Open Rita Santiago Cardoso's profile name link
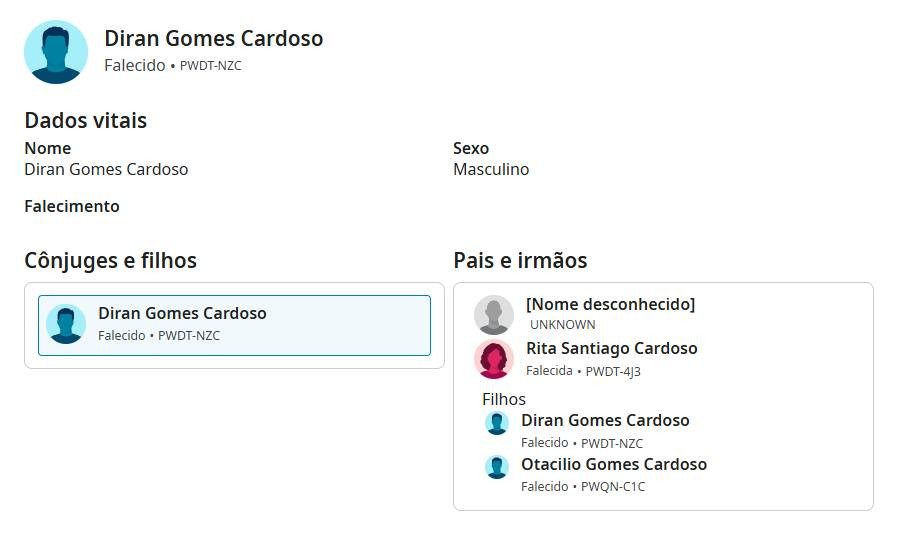This screenshot has width=899, height=559. (x=611, y=349)
